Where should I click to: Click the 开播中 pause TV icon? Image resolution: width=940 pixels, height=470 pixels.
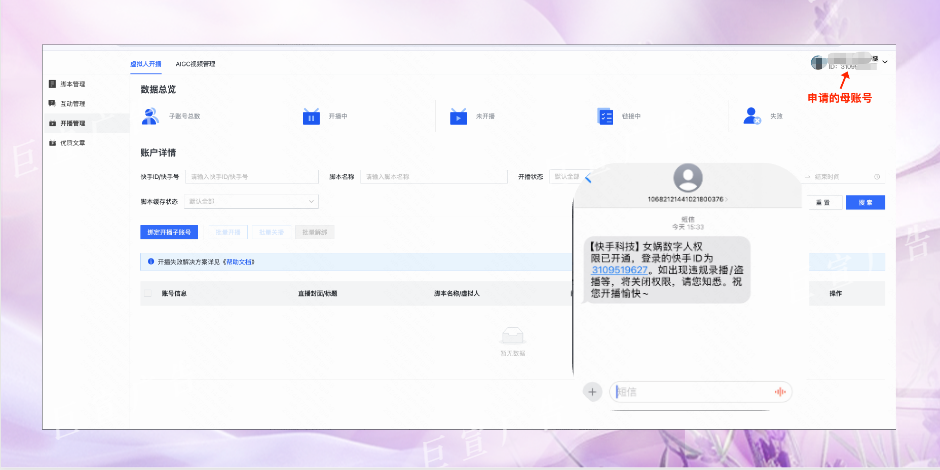311,116
